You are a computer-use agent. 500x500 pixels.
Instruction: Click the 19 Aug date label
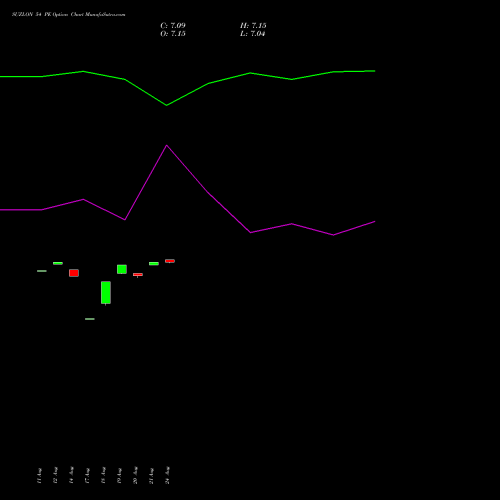tap(119, 475)
